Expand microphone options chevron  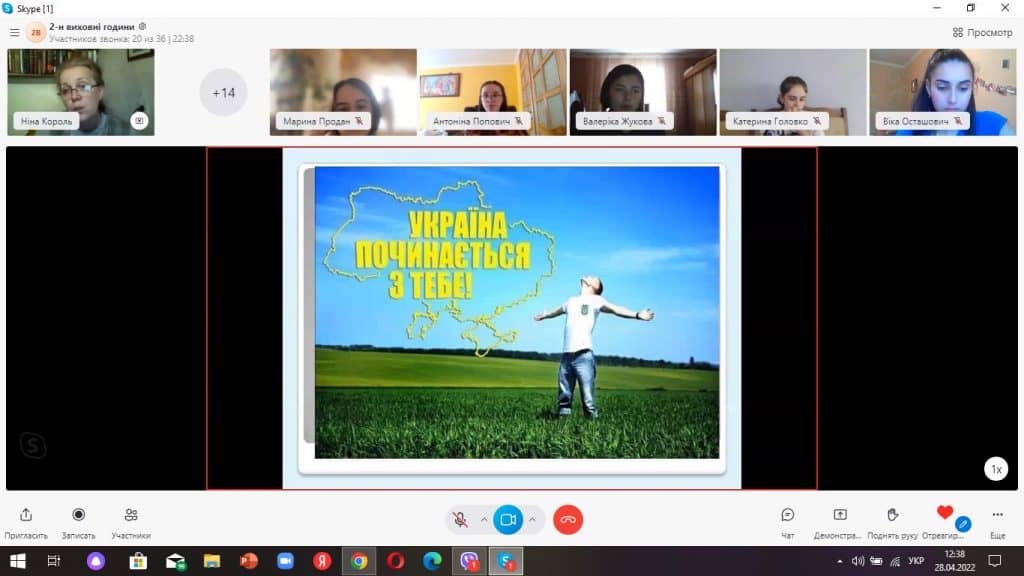click(x=484, y=520)
